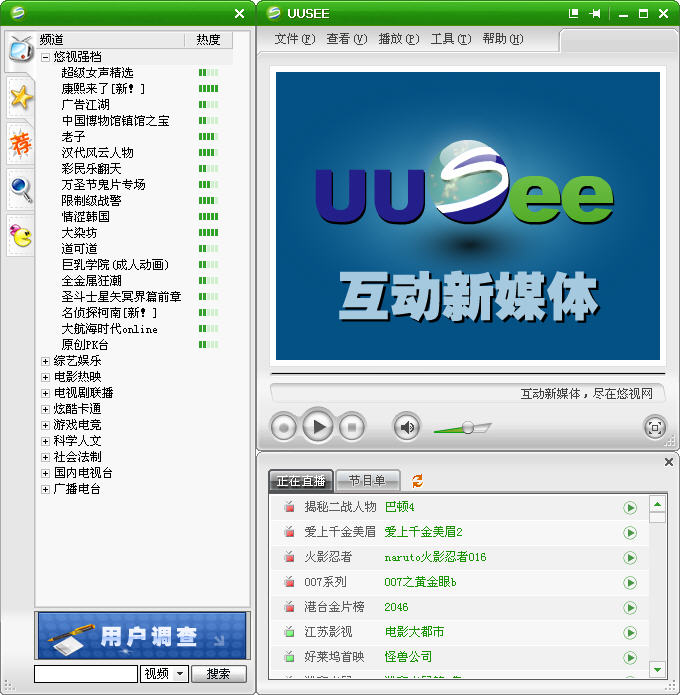Click the volume slider handle

(468, 427)
